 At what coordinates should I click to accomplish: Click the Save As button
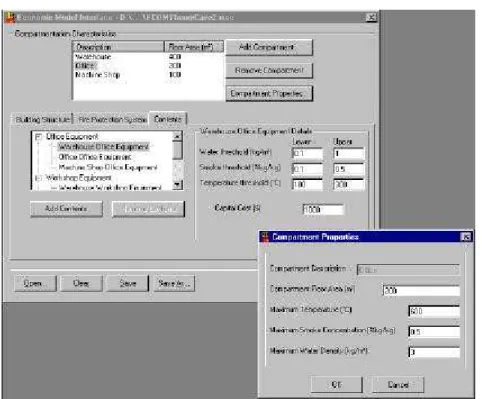[174, 284]
